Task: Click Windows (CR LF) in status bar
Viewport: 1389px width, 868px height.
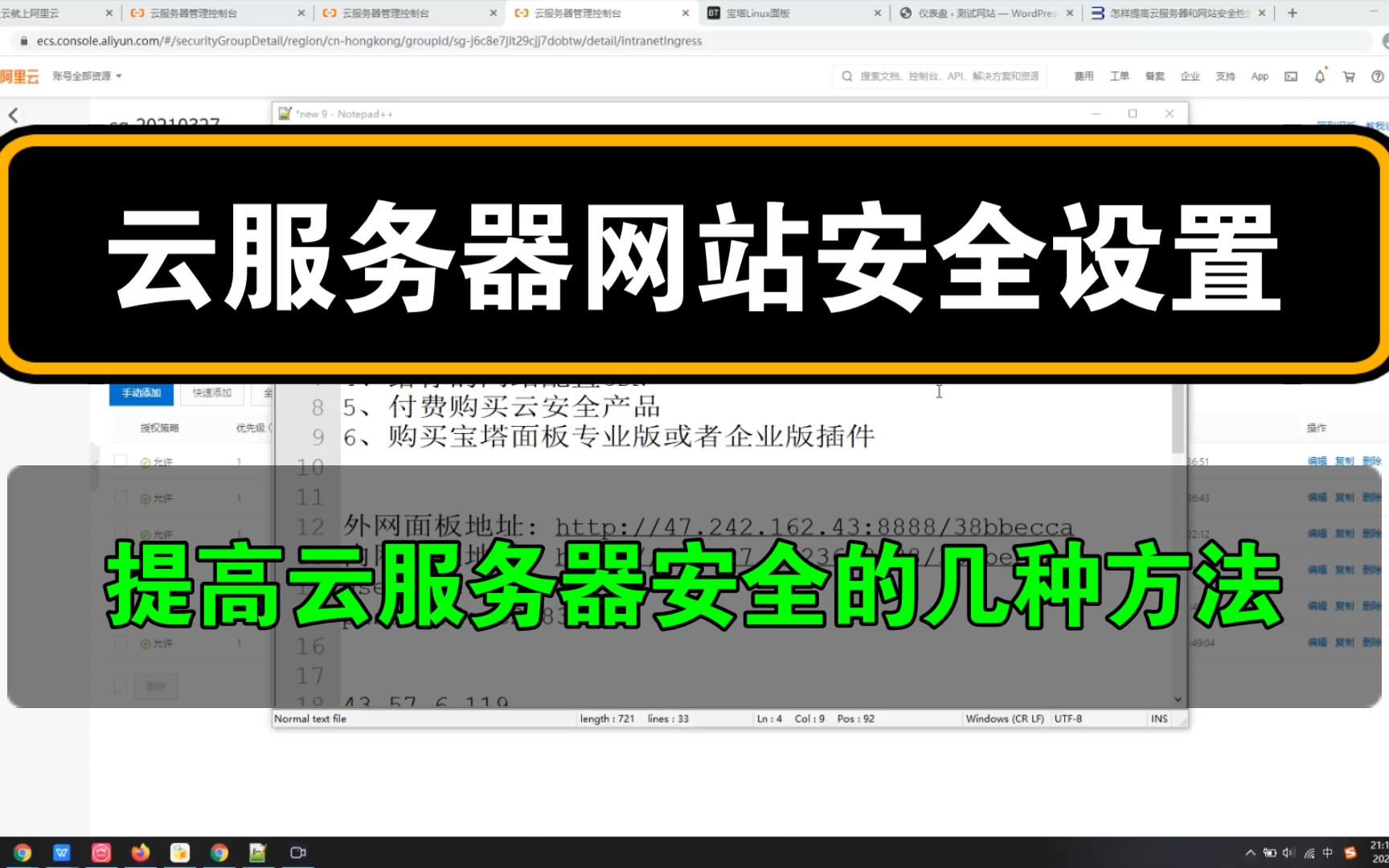Action: coord(1005,719)
